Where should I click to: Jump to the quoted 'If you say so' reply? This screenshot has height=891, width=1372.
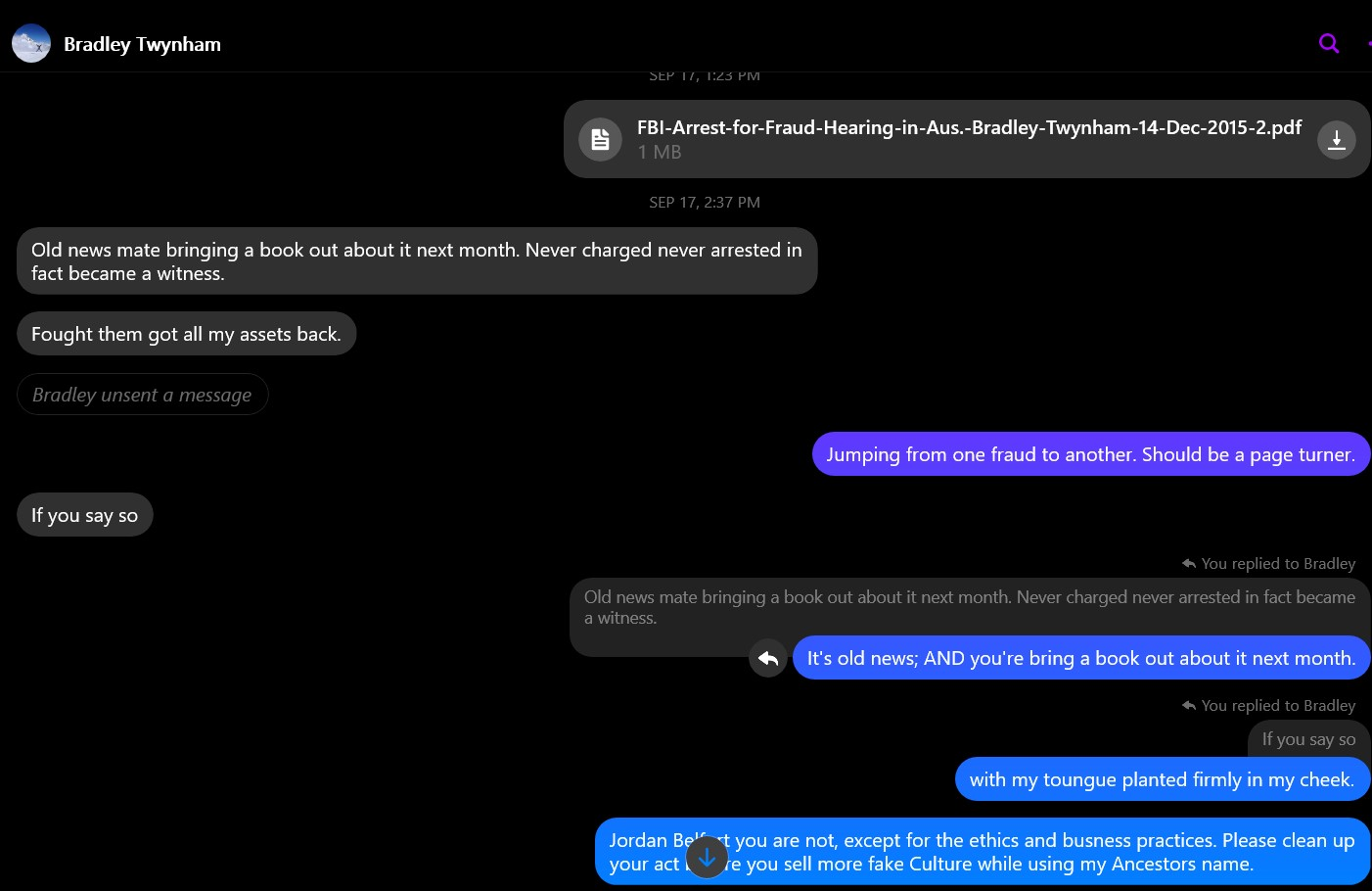1308,739
